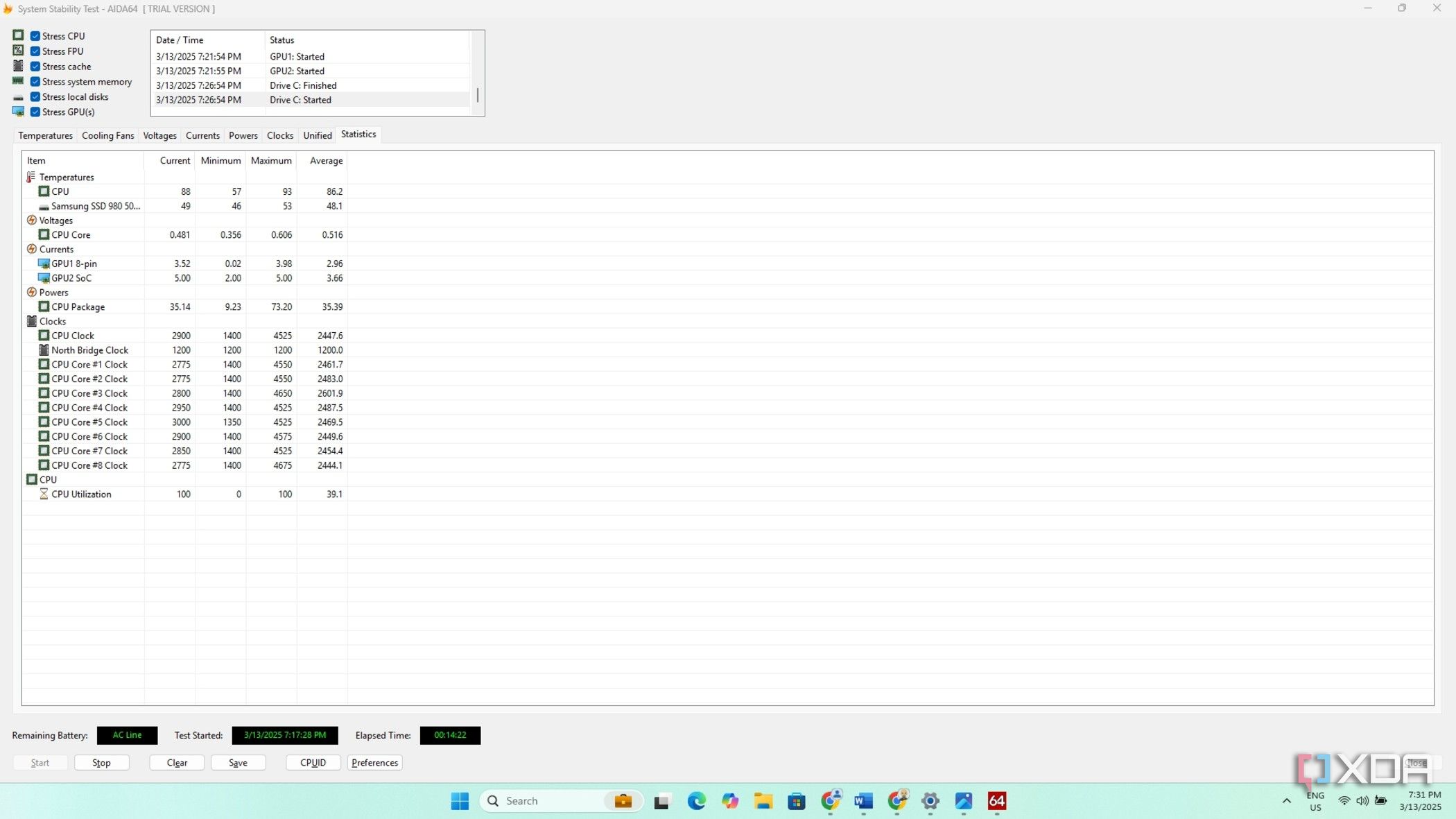The image size is (1456, 819).
Task: Open the Unified tab
Action: (x=318, y=135)
